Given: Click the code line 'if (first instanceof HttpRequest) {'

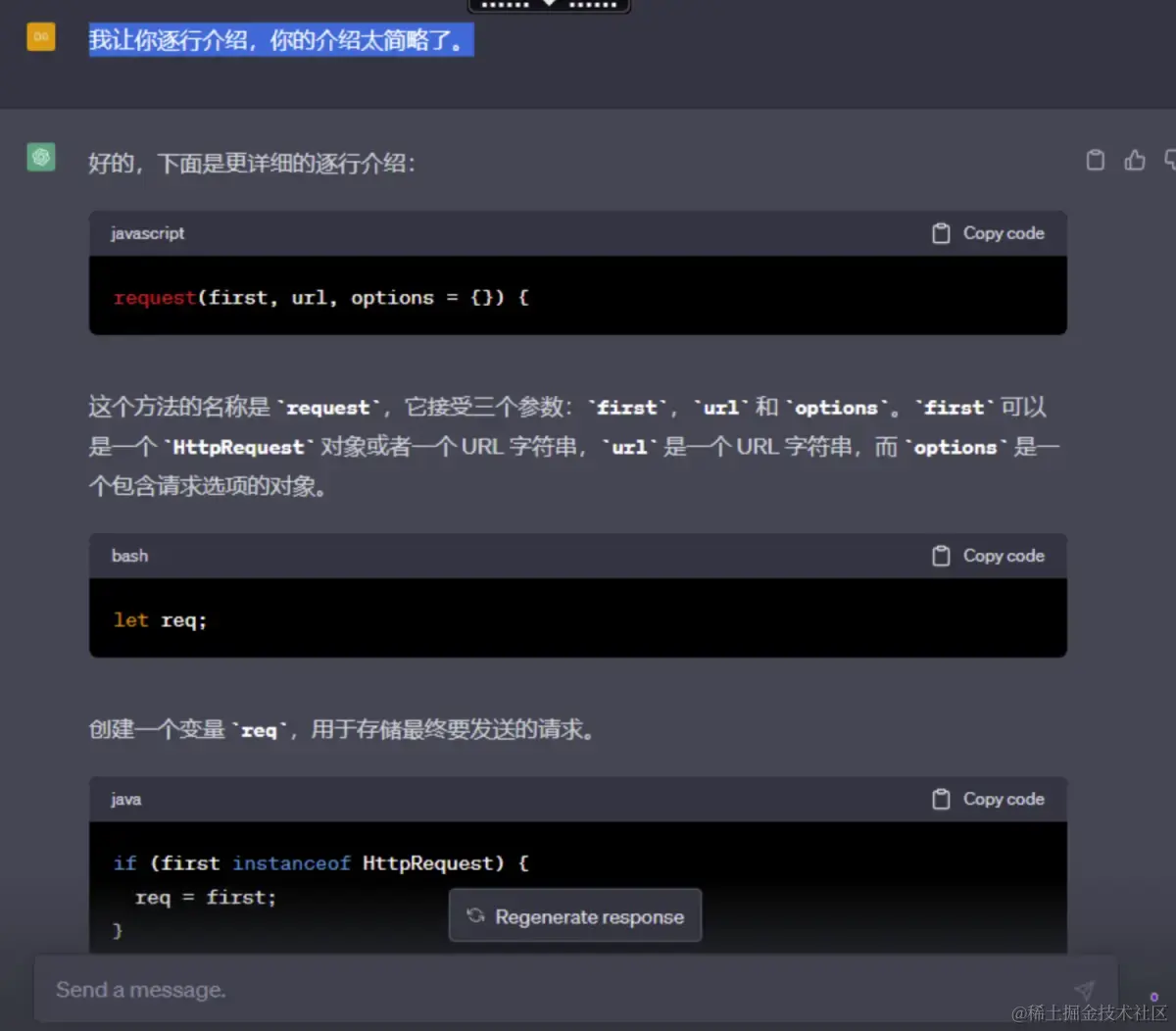Looking at the screenshot, I should (x=321, y=863).
